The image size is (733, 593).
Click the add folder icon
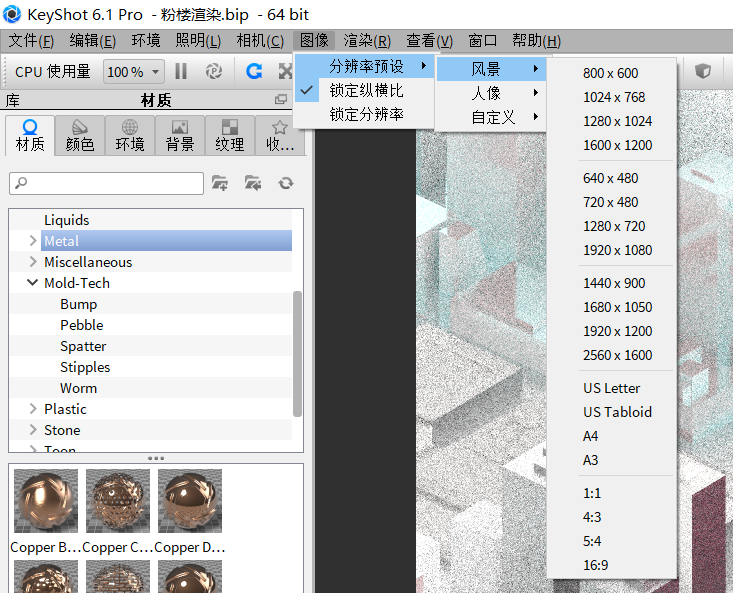pyautogui.click(x=220, y=183)
